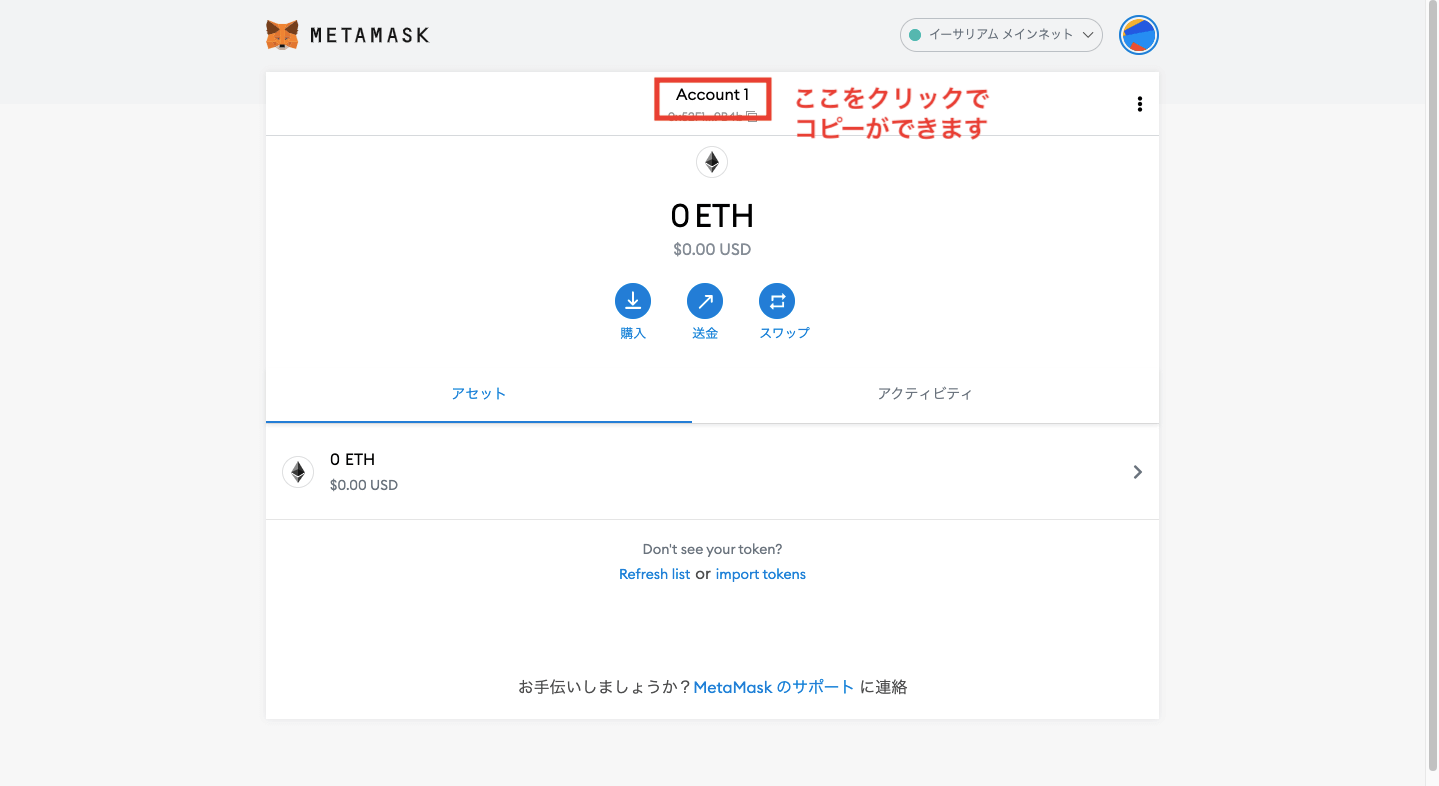Switch to the アセット tab
The height and width of the screenshot is (786, 1439).
(x=479, y=394)
